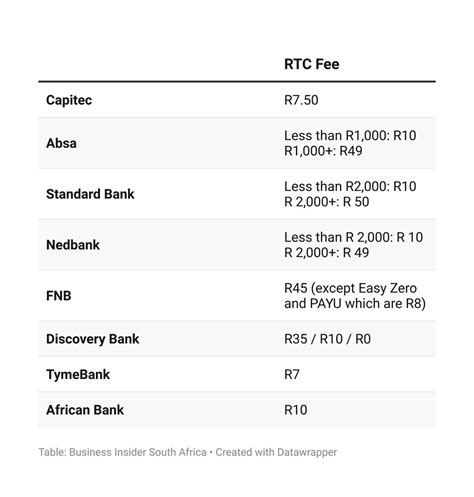Open the Created with Datawrapper link
Screen dimensions: 474x497
point(276,452)
